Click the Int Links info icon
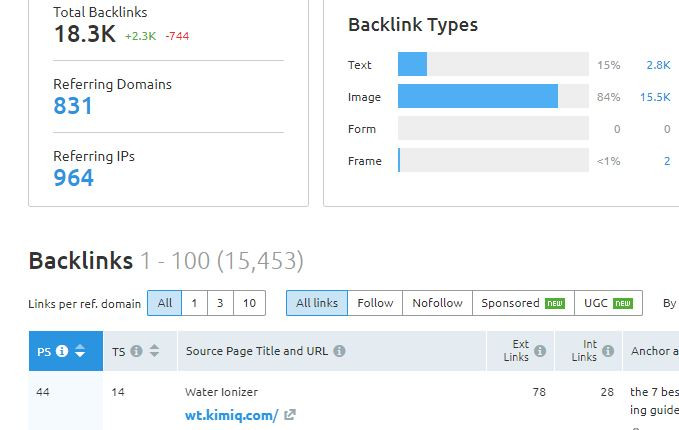Image resolution: width=679 pixels, height=430 pixels. [x=608, y=351]
